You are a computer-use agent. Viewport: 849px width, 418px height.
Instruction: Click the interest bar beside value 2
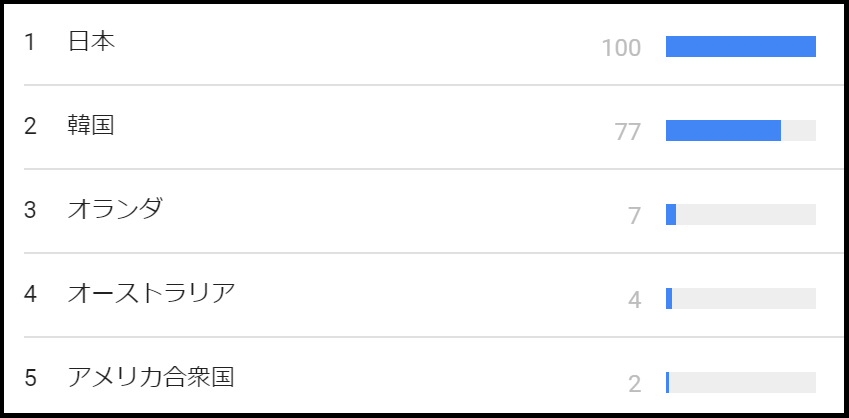point(740,383)
